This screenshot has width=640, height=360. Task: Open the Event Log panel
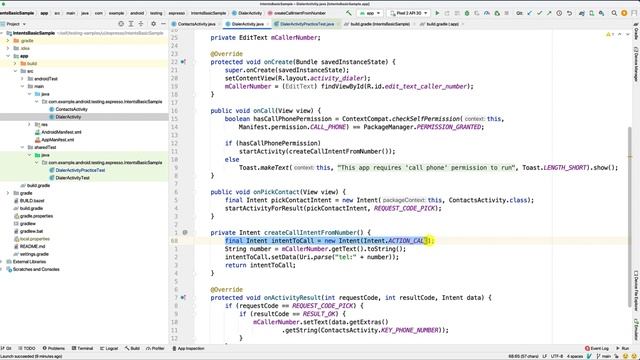click(x=597, y=349)
